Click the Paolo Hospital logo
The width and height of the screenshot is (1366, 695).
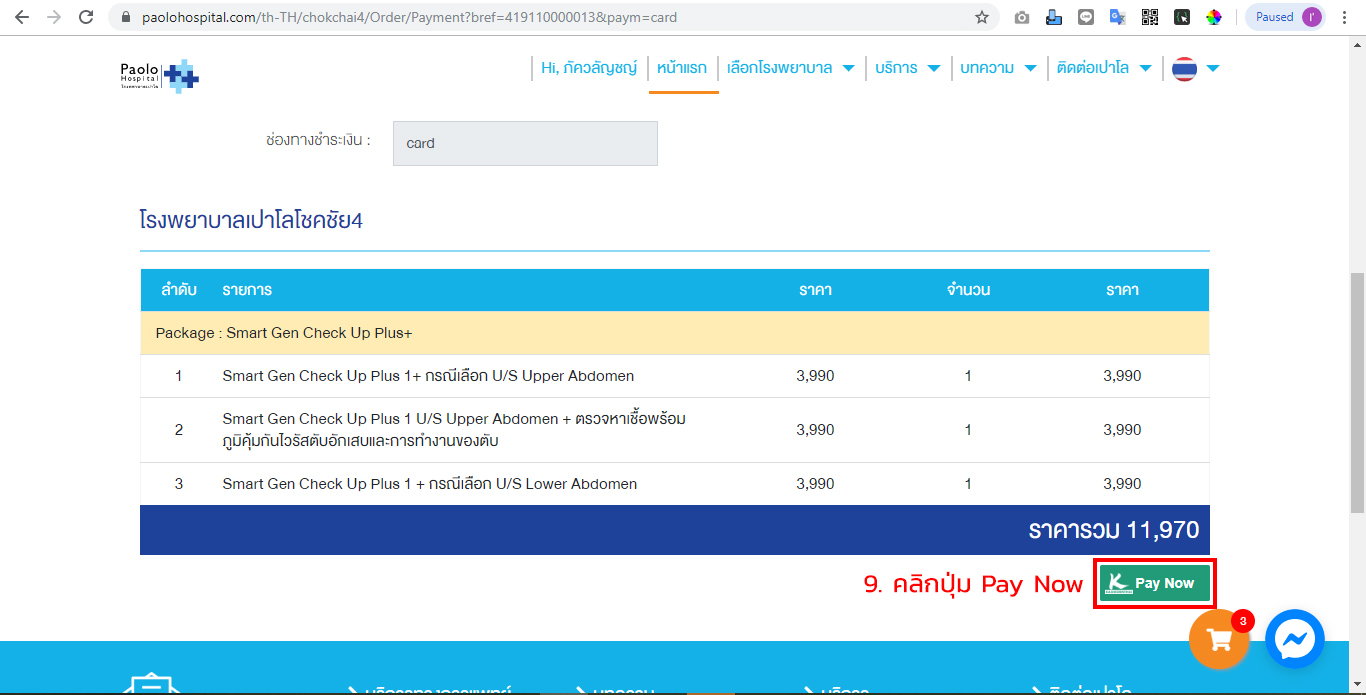(159, 76)
